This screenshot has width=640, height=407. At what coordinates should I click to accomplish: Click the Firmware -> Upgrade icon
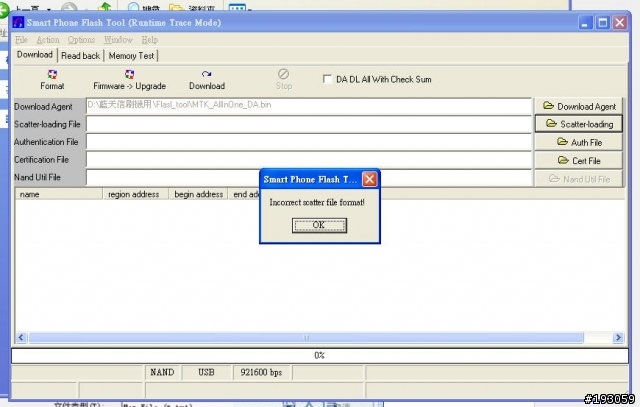coord(129,74)
